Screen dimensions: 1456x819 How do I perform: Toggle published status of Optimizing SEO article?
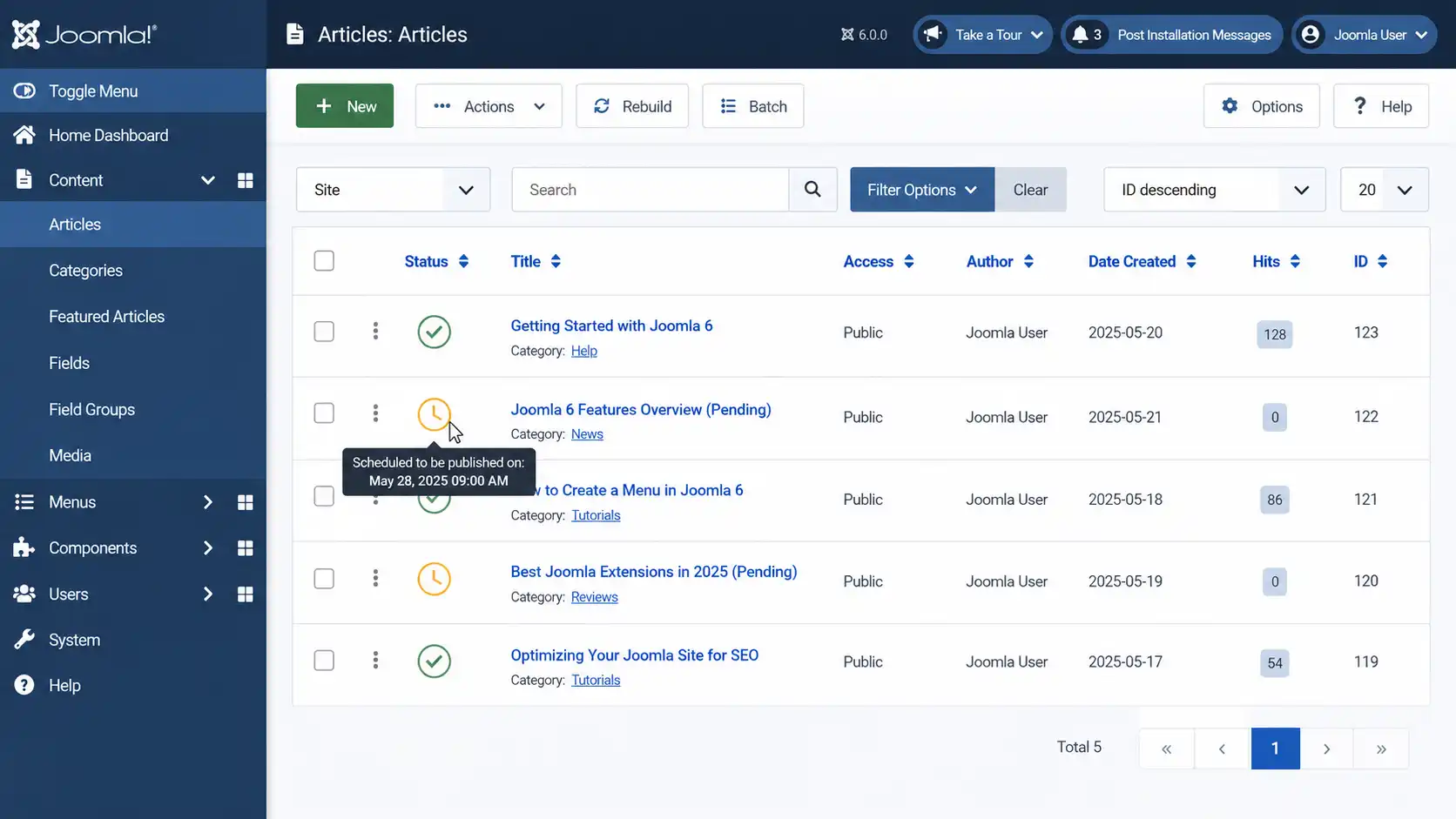click(x=434, y=661)
